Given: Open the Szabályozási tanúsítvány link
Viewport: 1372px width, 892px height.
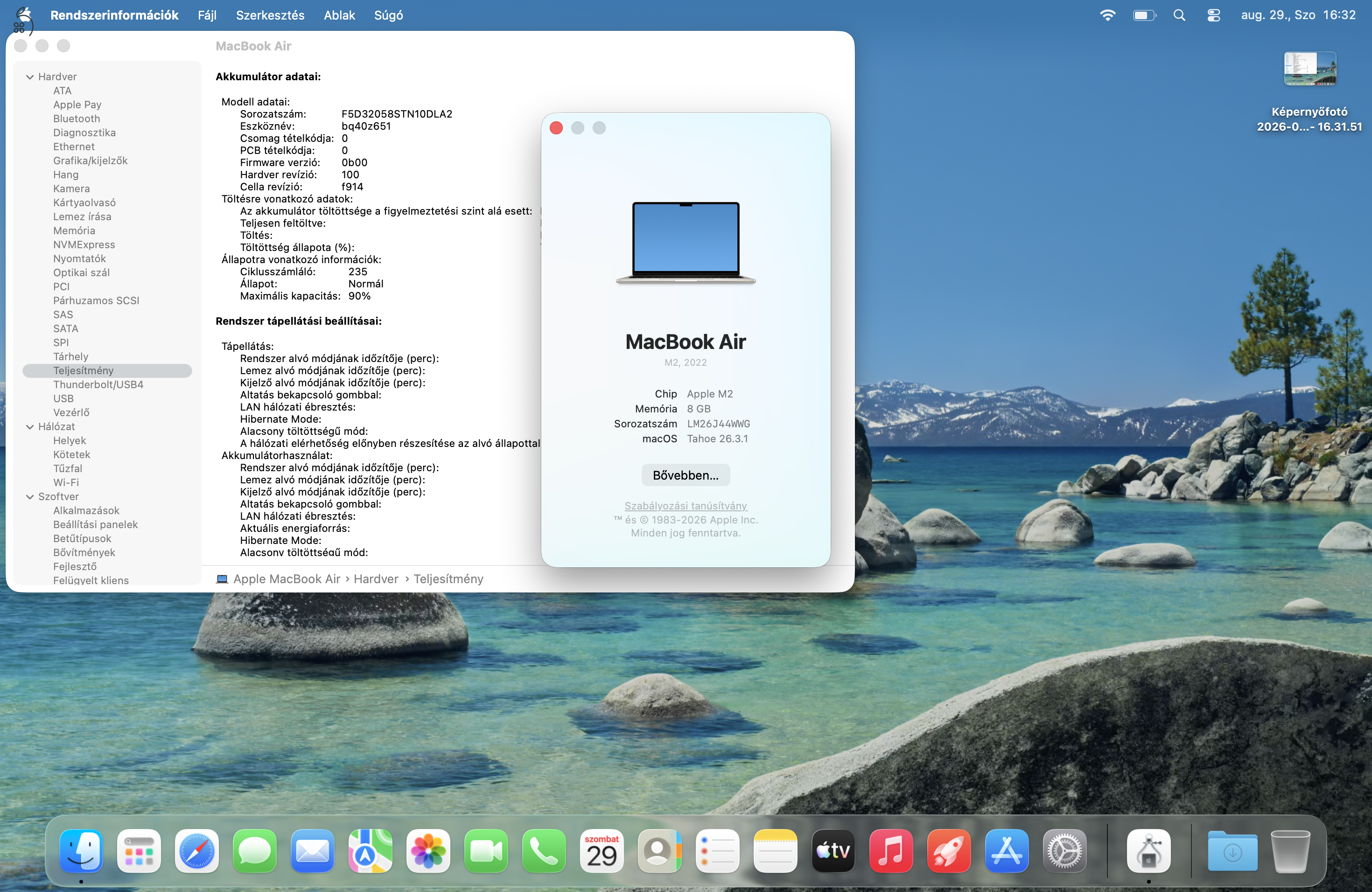Looking at the screenshot, I should (686, 505).
